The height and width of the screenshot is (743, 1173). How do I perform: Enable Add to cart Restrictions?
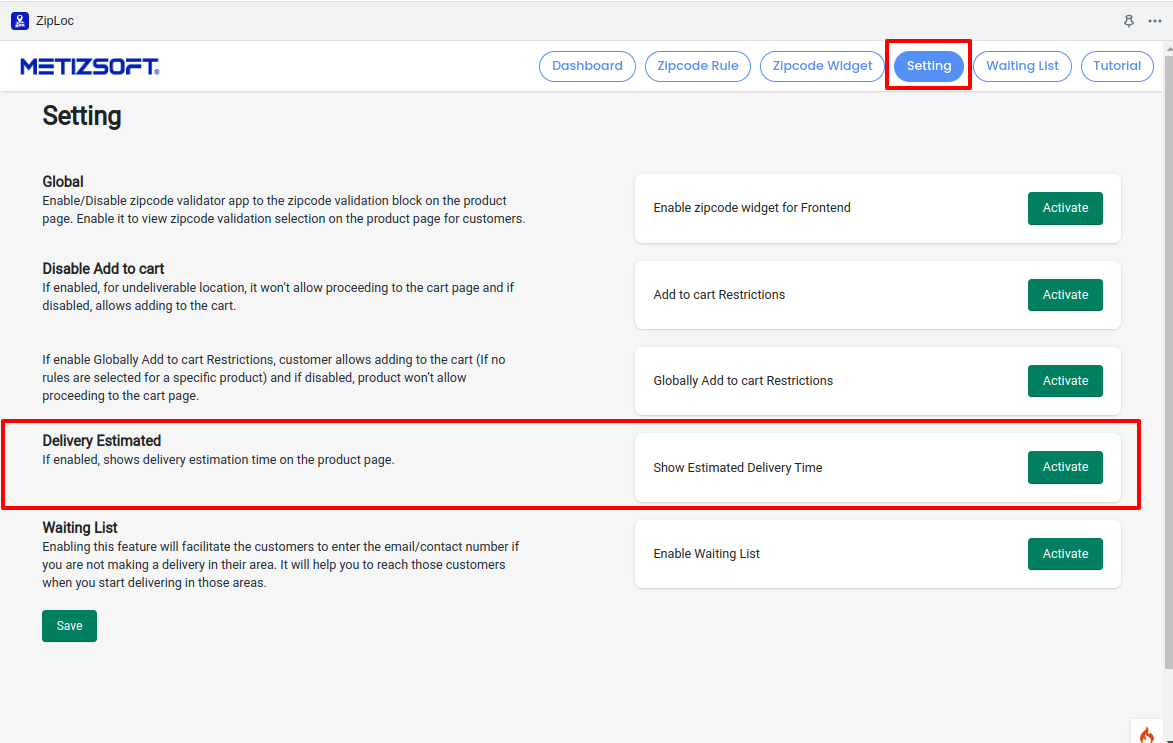click(1065, 295)
